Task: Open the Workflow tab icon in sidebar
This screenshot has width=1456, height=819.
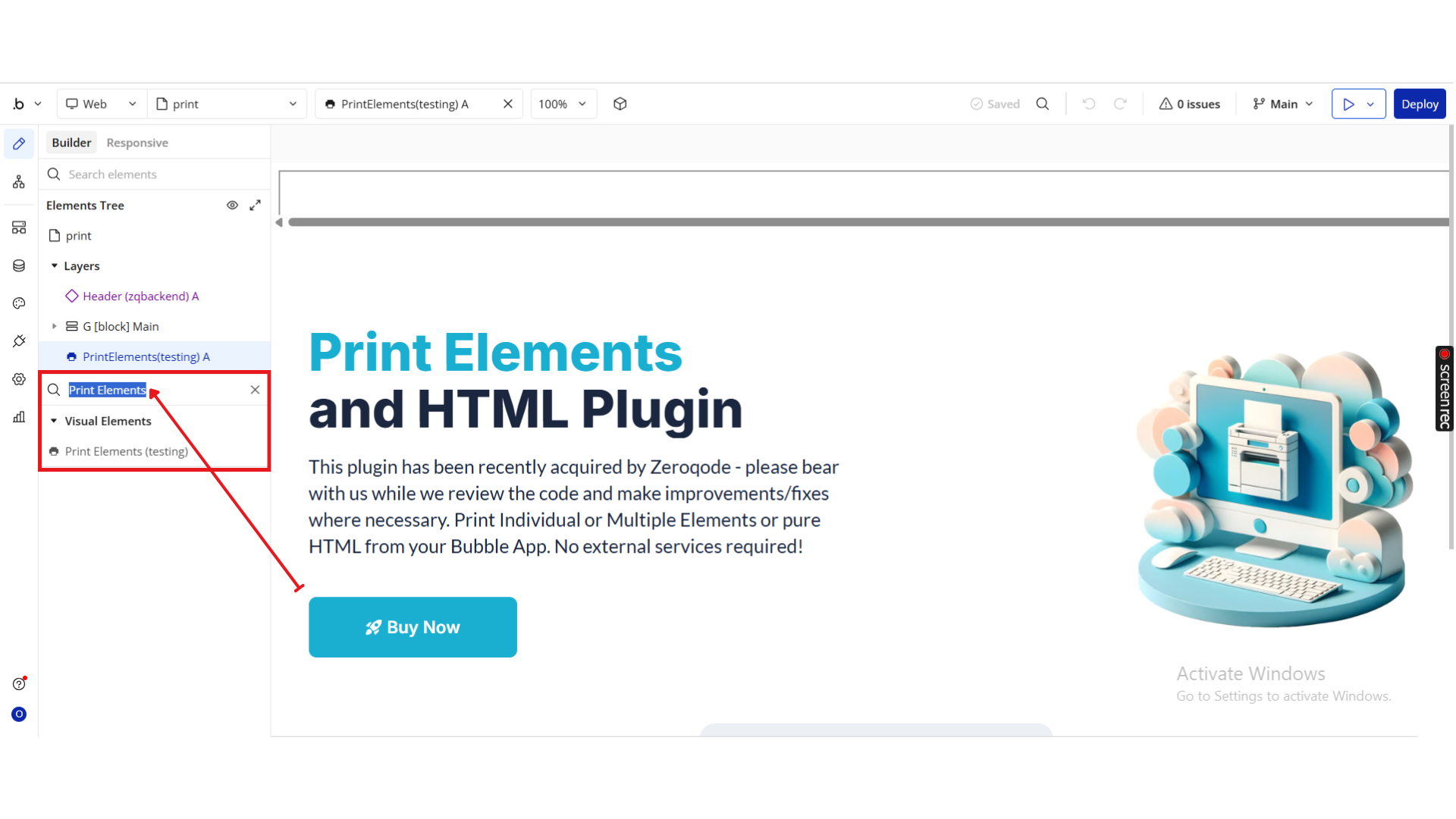Action: tap(19, 182)
